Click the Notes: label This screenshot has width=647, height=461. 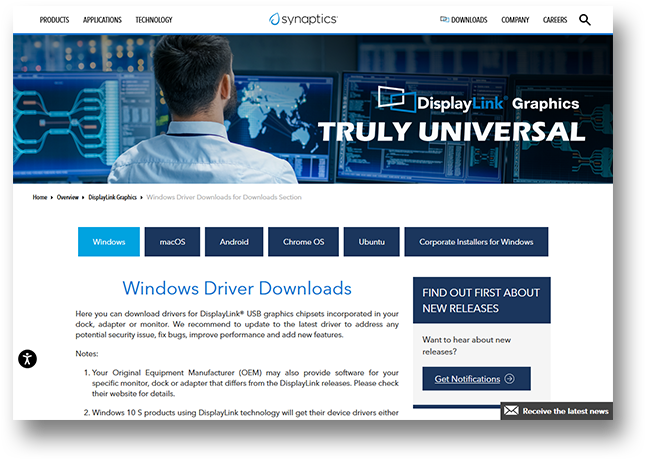pyautogui.click(x=87, y=354)
